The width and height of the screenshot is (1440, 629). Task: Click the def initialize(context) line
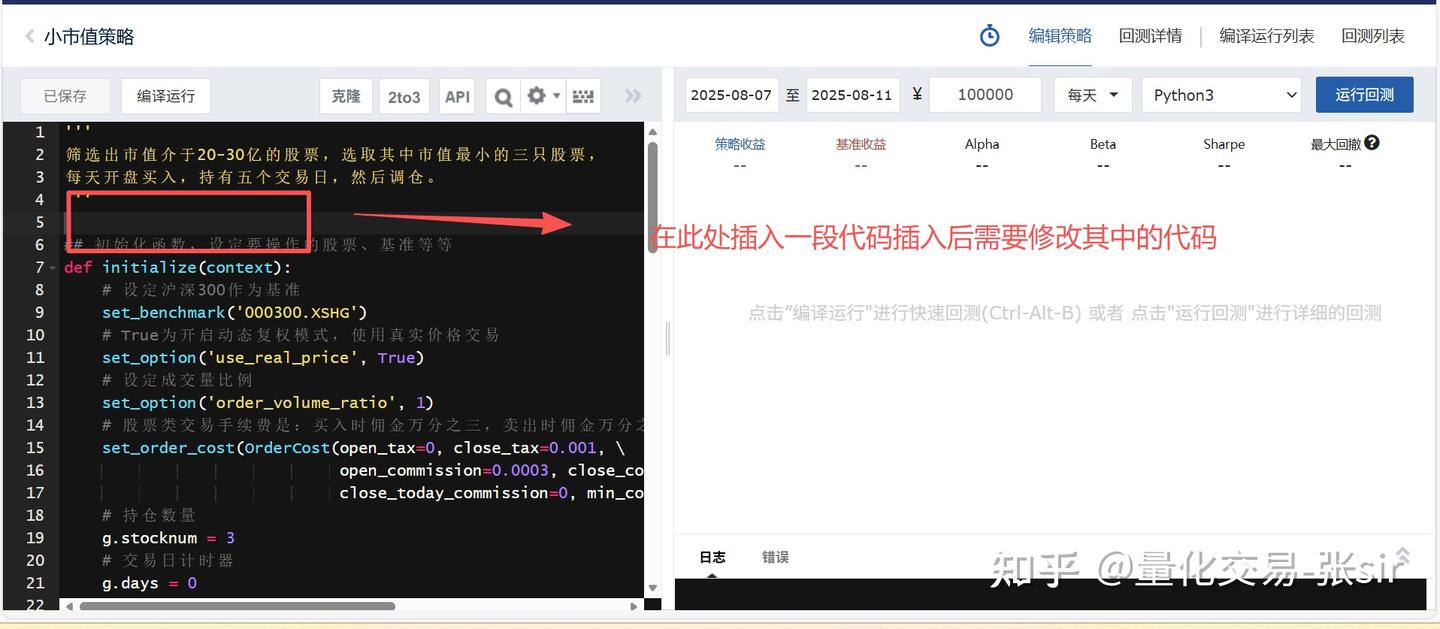(x=177, y=267)
